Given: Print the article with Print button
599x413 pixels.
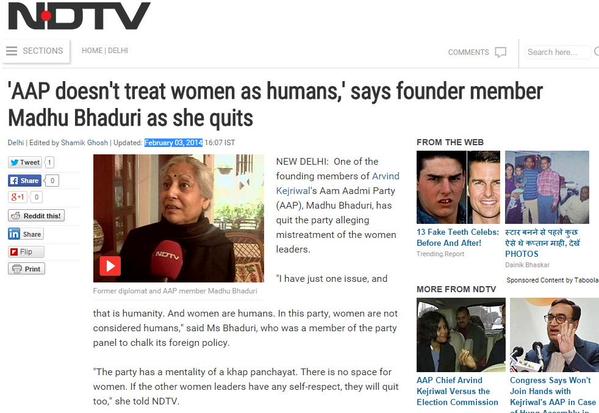Looking at the screenshot, I should tap(26, 269).
